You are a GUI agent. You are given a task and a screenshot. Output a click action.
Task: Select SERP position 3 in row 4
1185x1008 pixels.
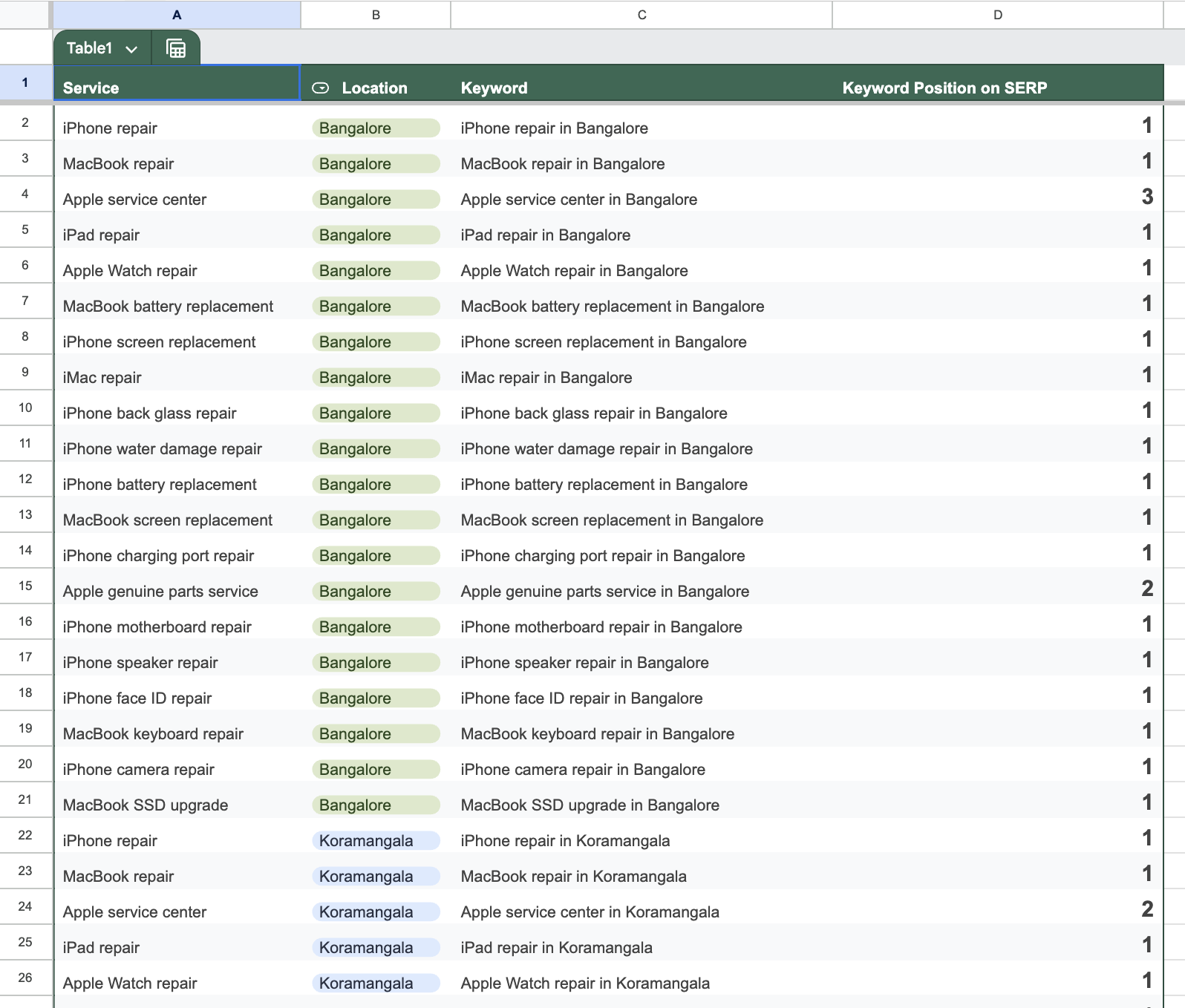pos(998,194)
